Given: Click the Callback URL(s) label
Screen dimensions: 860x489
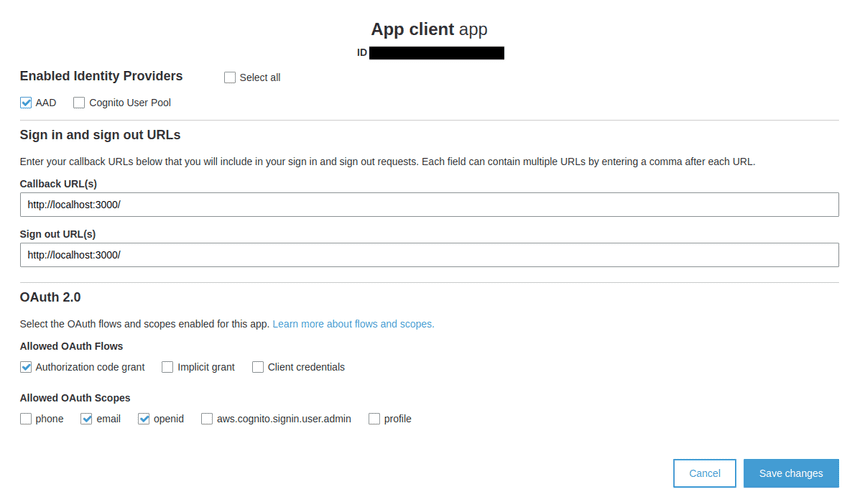Looking at the screenshot, I should [58, 184].
